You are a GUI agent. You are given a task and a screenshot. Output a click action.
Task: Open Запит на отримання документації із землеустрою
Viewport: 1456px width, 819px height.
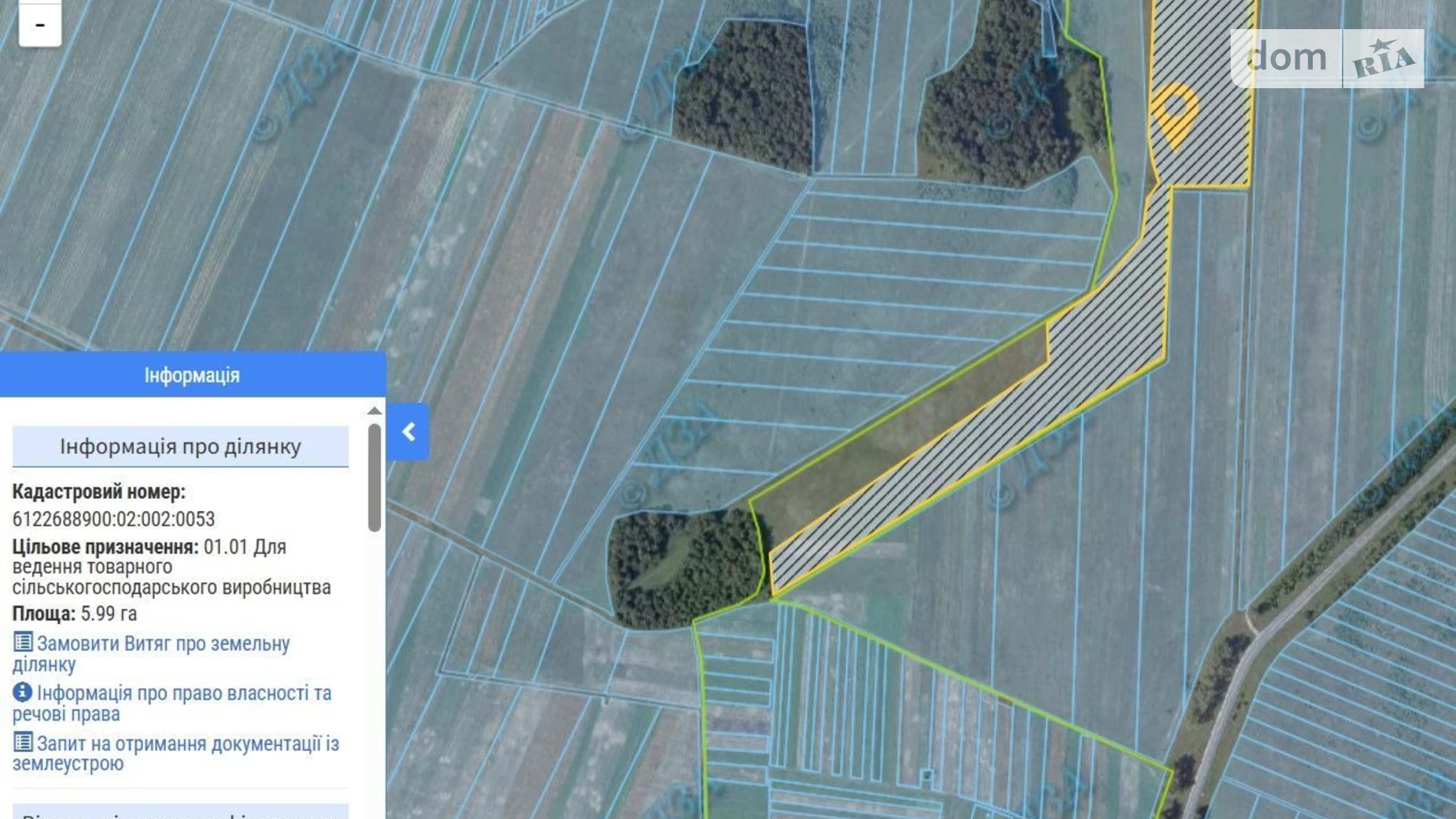tap(187, 744)
